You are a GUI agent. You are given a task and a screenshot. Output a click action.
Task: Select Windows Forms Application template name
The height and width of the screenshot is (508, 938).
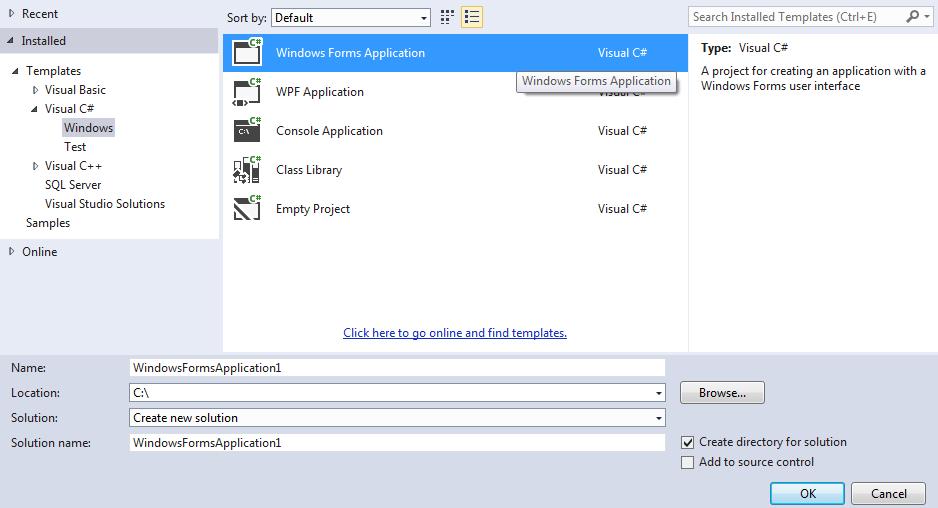[x=350, y=53]
